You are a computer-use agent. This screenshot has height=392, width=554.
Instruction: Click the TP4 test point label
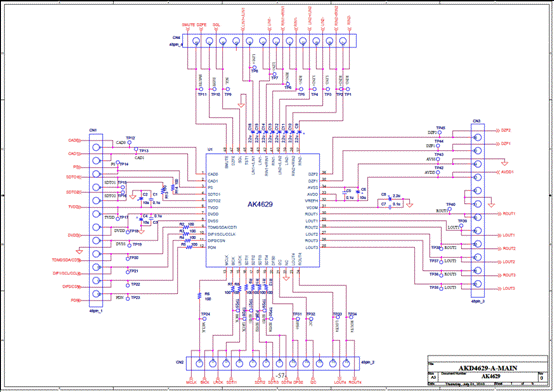314,95
